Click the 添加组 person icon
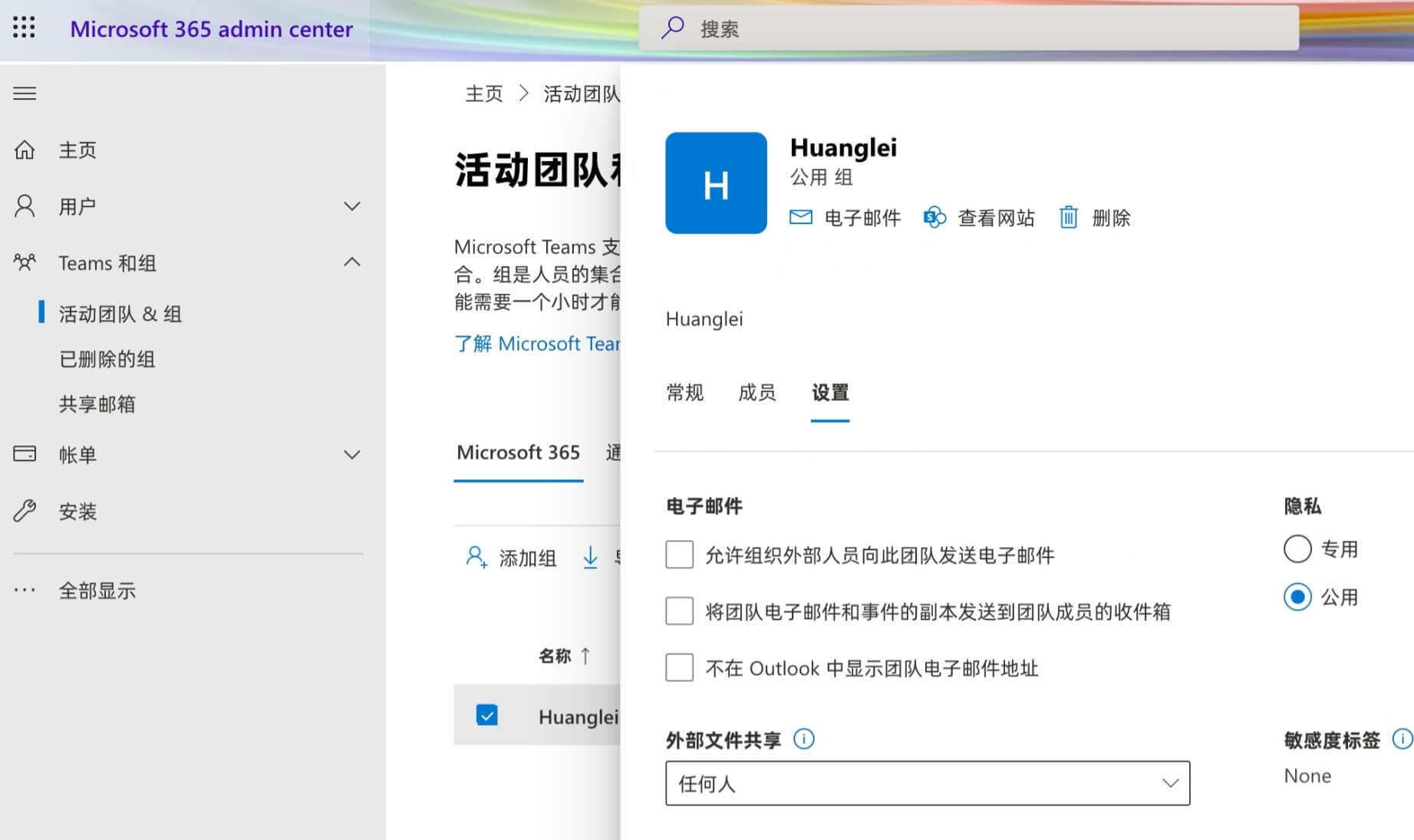Viewport: 1414px width, 840px height. [x=476, y=558]
